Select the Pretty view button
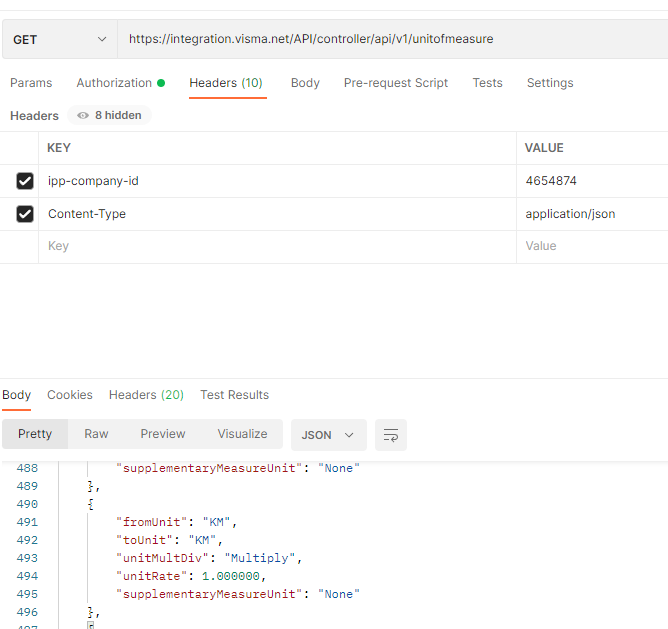The width and height of the screenshot is (668, 629). pyautogui.click(x=35, y=434)
